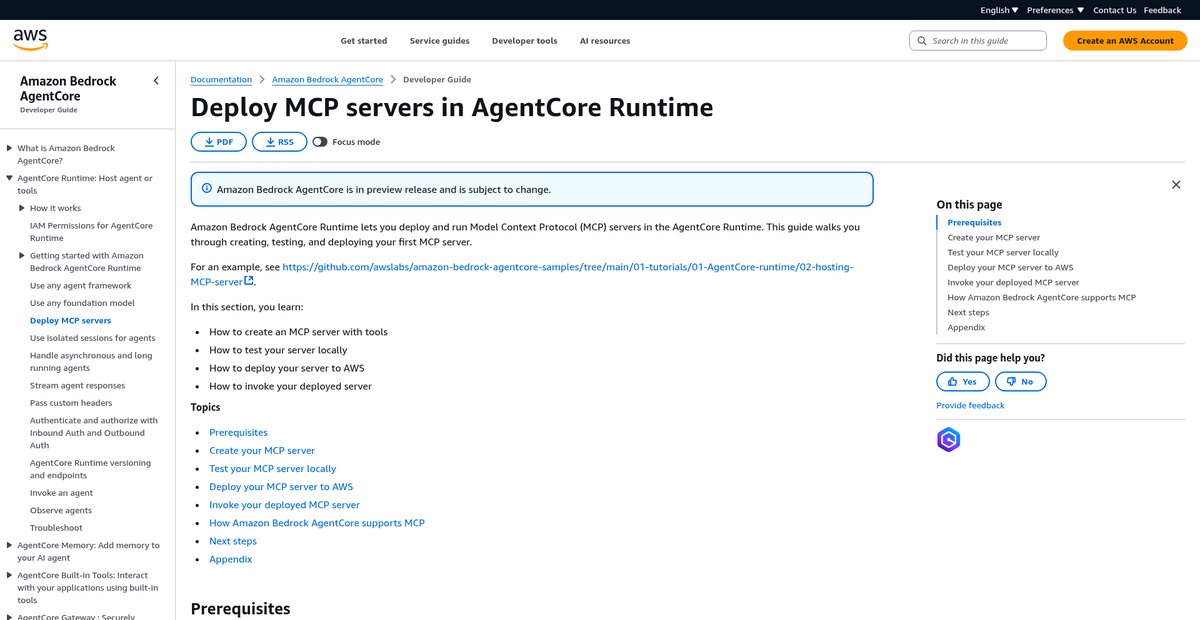
Task: Jump to Next steps in Topics list
Action: pyautogui.click(x=233, y=541)
